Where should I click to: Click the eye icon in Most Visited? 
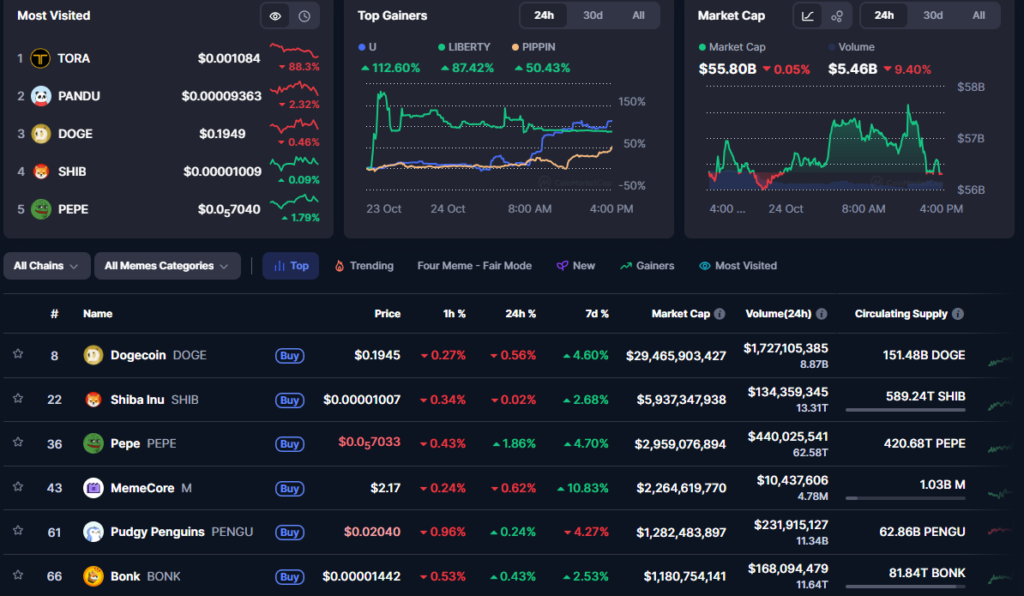275,16
